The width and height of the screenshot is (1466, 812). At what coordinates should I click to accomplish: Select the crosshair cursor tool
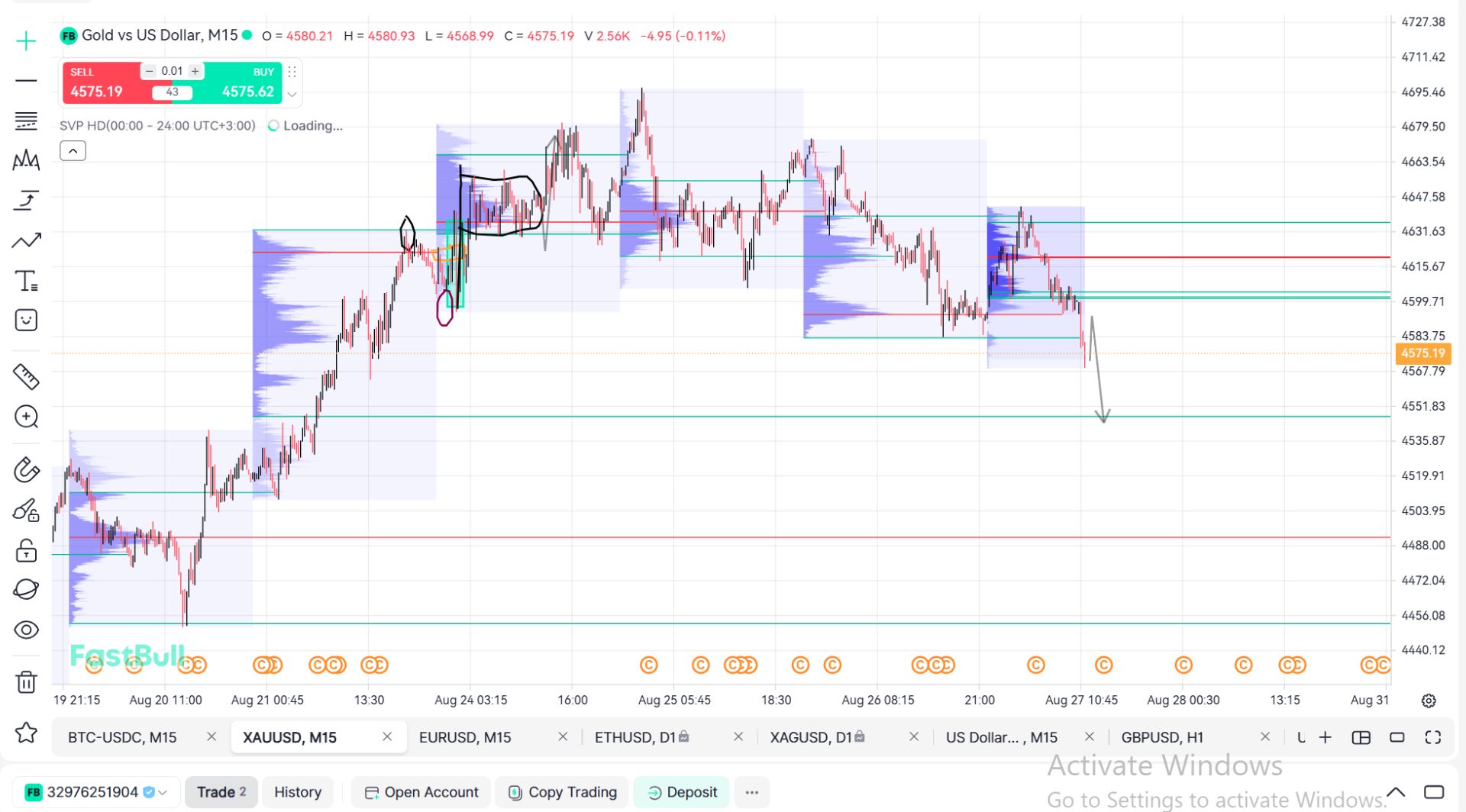click(x=26, y=40)
